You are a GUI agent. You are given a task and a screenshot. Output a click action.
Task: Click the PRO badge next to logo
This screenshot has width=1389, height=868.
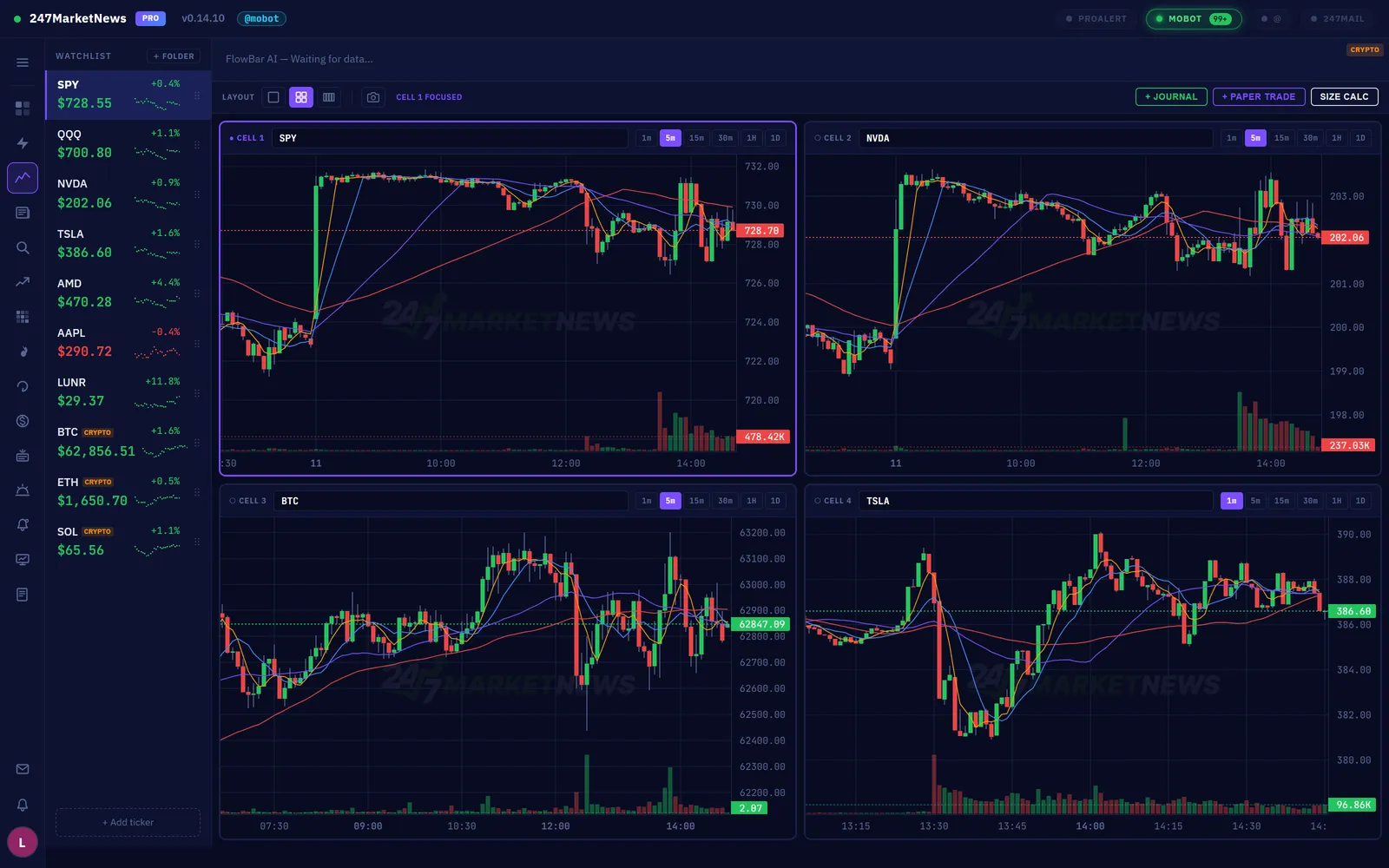pos(150,18)
